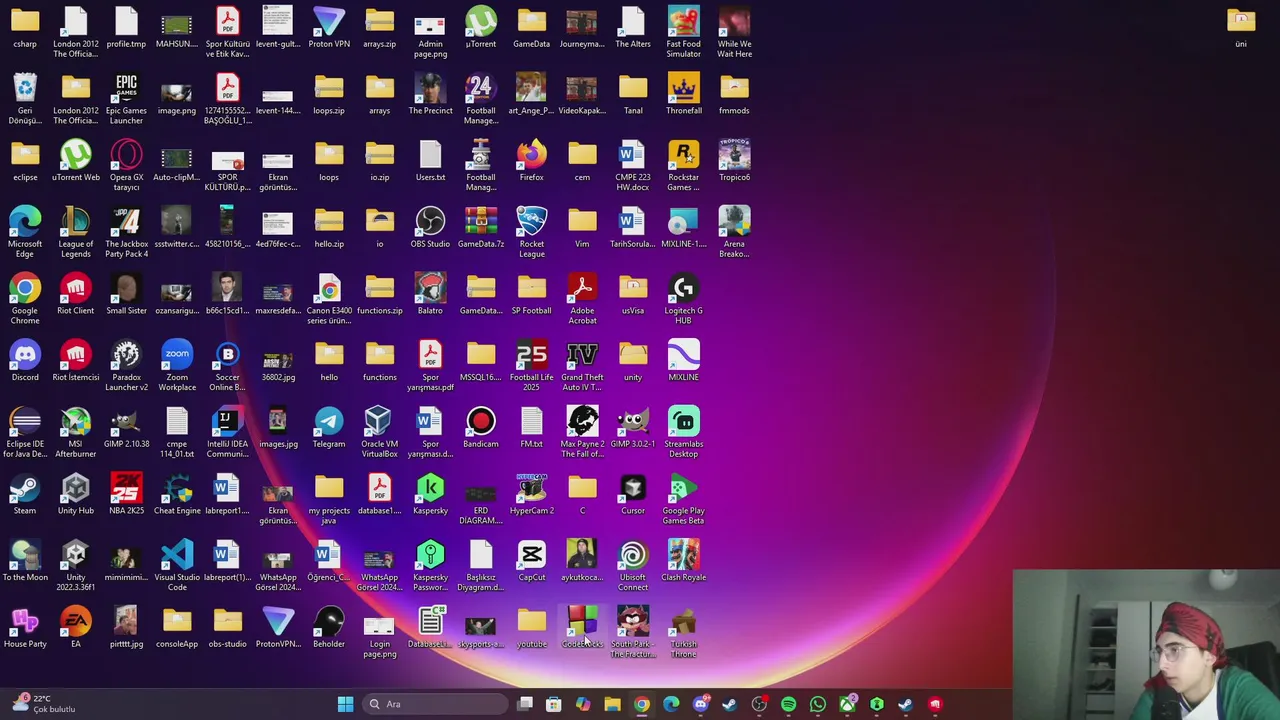The width and height of the screenshot is (1280, 720).
Task: Open the Rocket League desktop shortcut
Action: [531, 232]
